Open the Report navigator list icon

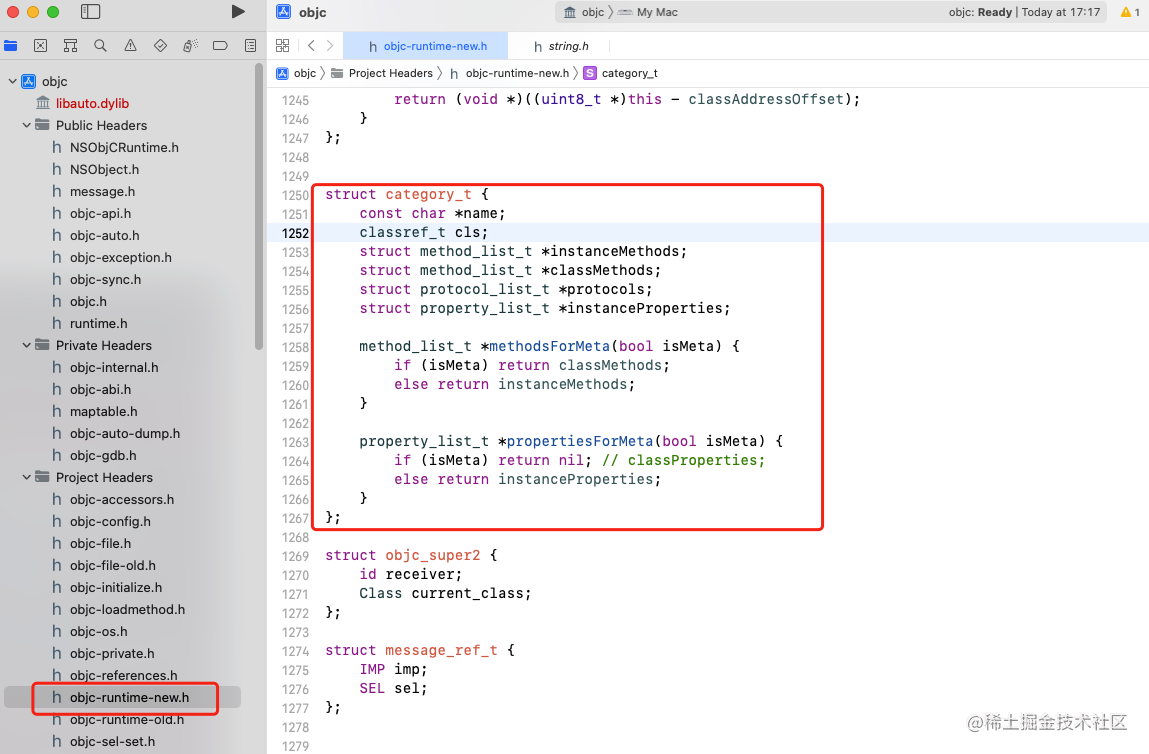pyautogui.click(x=250, y=45)
